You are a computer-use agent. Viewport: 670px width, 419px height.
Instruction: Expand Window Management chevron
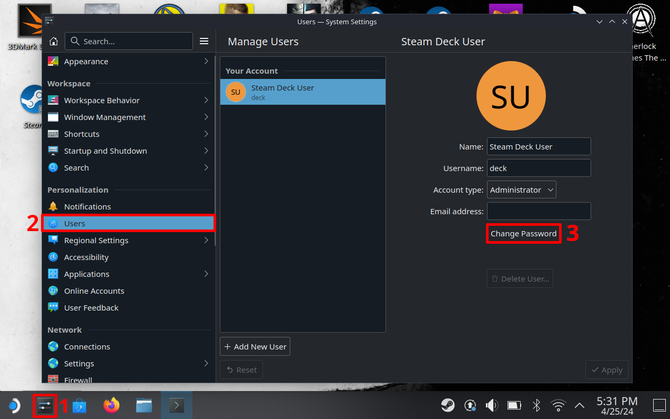206,117
